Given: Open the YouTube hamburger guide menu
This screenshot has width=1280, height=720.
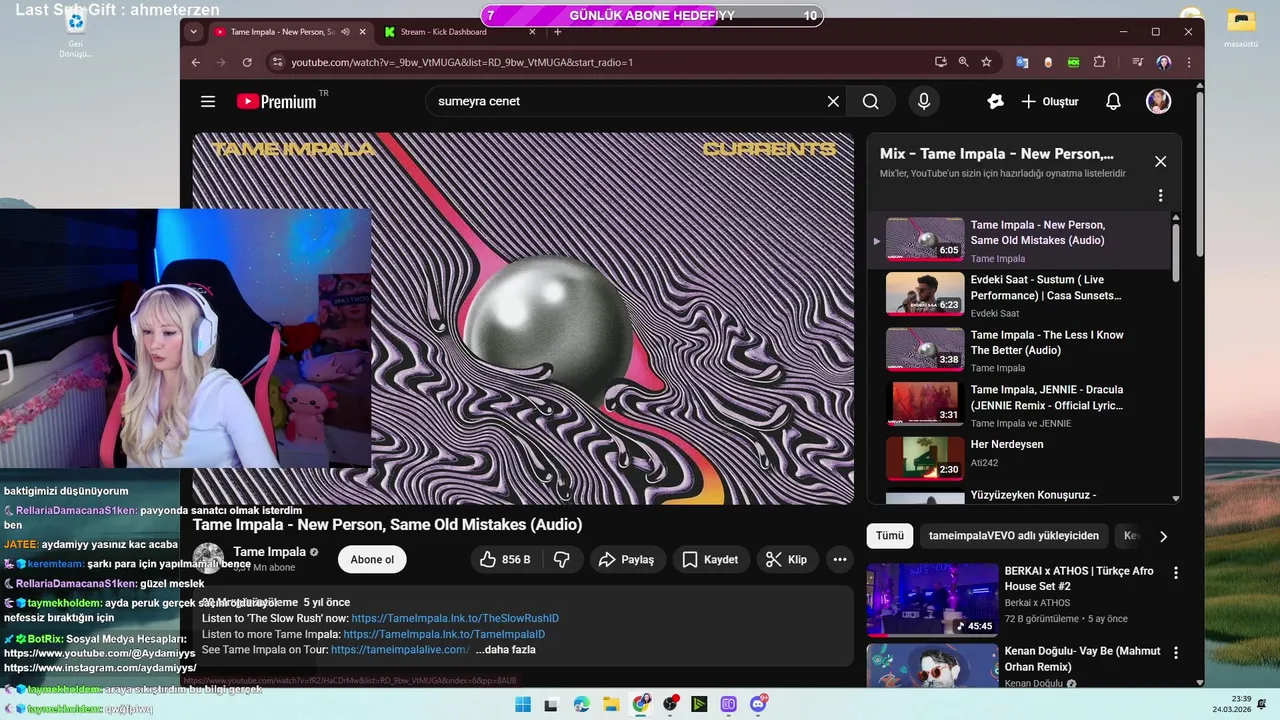Looking at the screenshot, I should coord(208,101).
